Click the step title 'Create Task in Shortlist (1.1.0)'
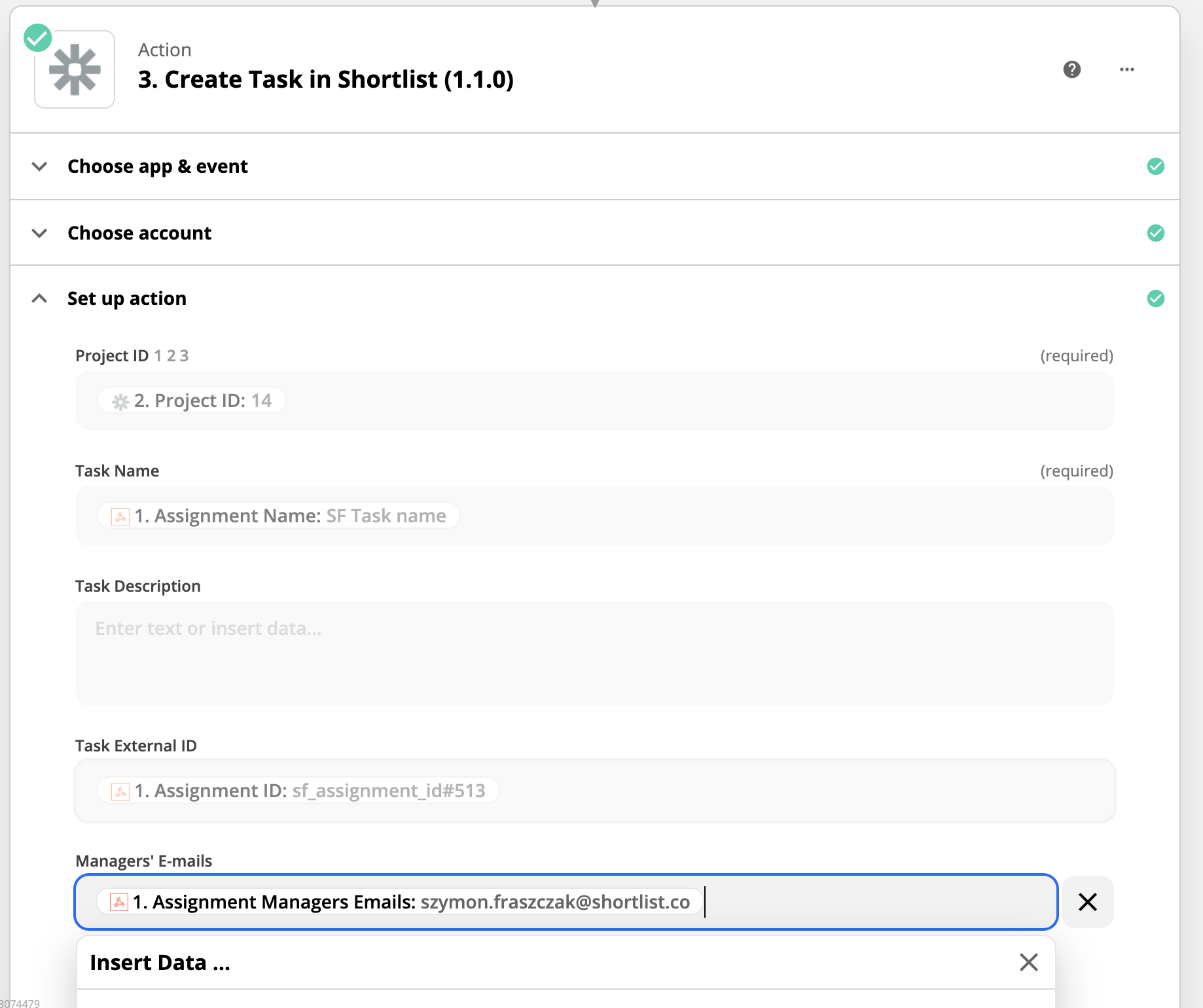Screen dimensions: 1203x1008 (x=326, y=79)
